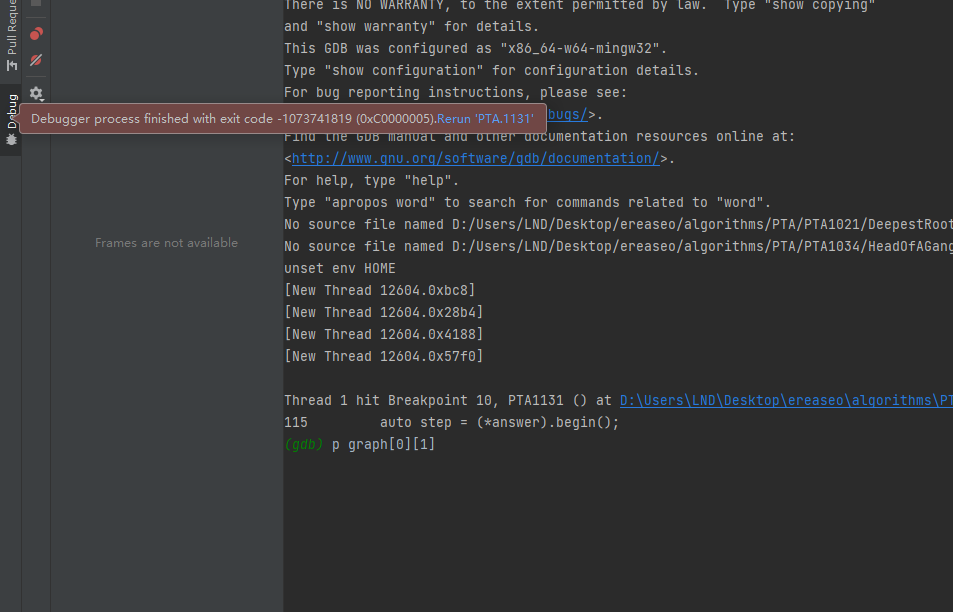Open source file link in Breakpoint 10 line
Image resolution: width=953 pixels, height=612 pixels.
pos(786,401)
